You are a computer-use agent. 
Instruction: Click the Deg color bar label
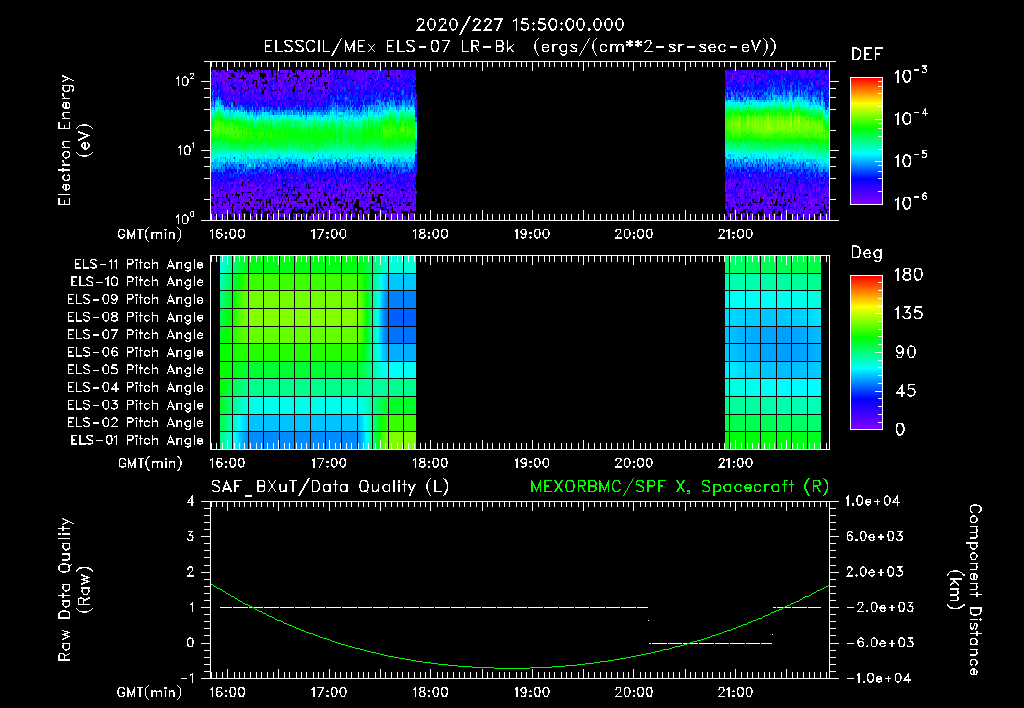[867, 253]
